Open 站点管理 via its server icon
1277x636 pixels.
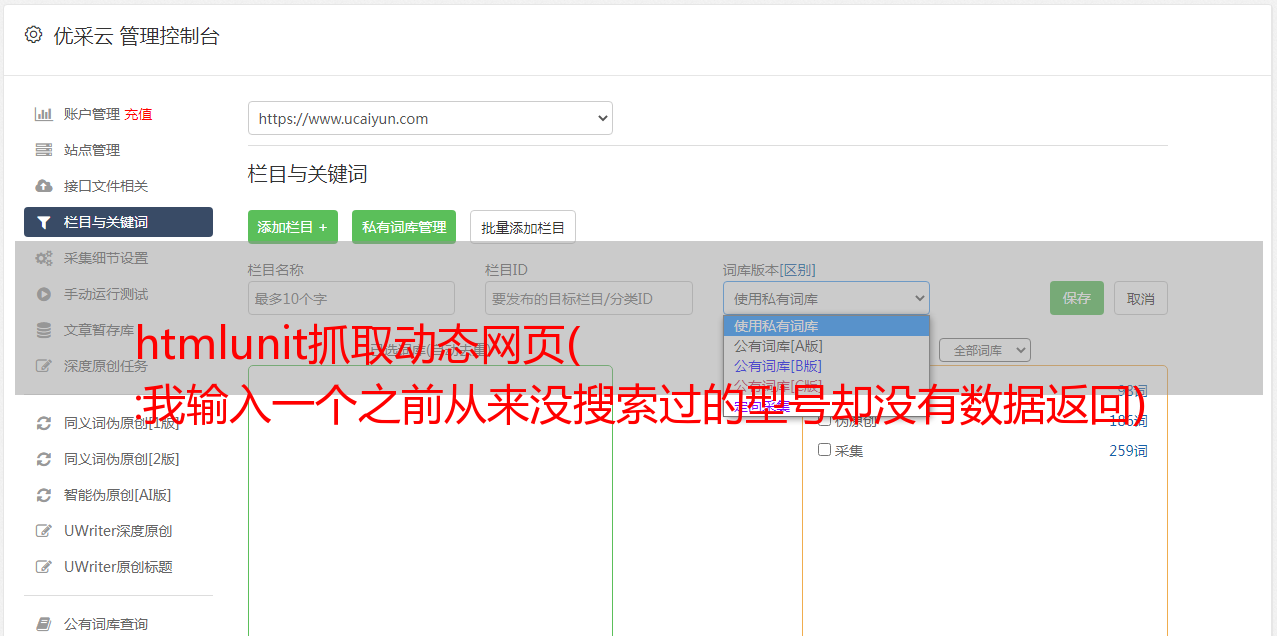44,150
